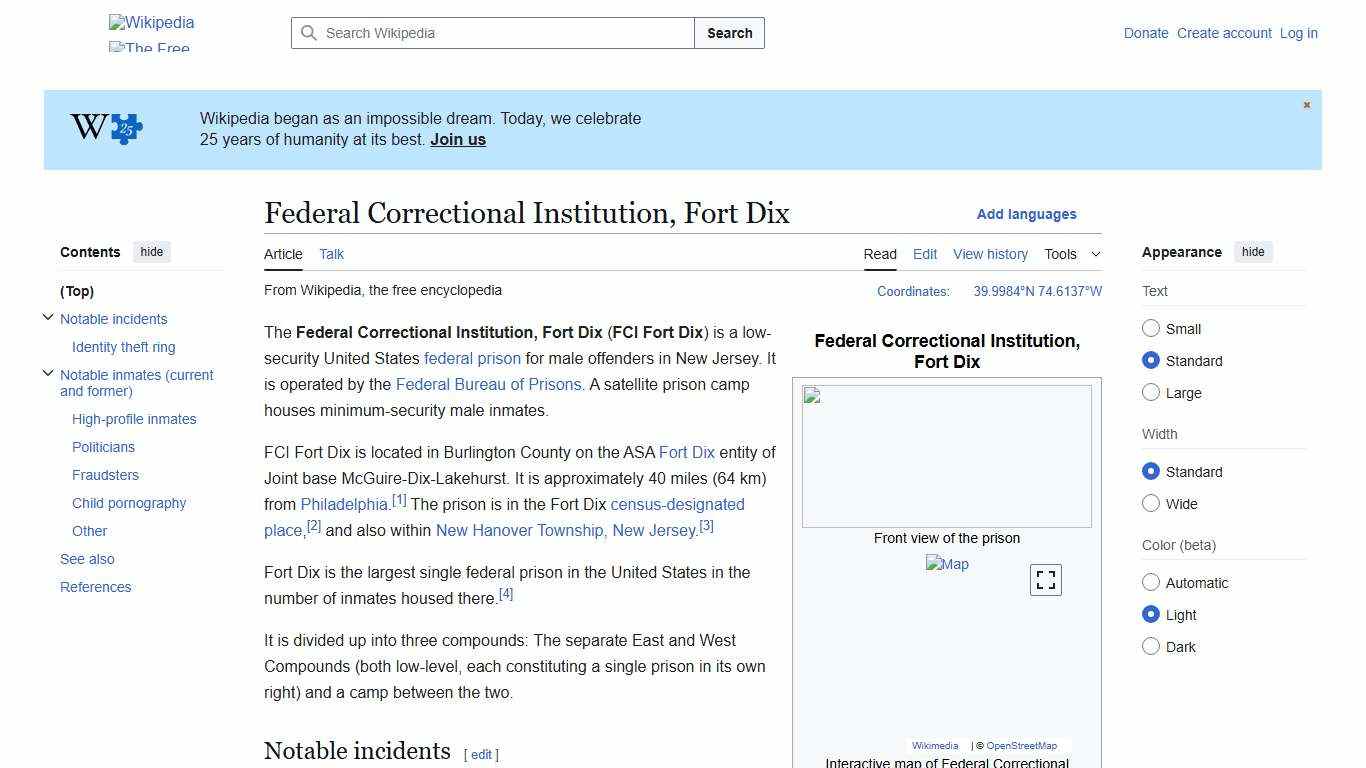
Task: Enable Dark color mode
Action: [x=1151, y=647]
